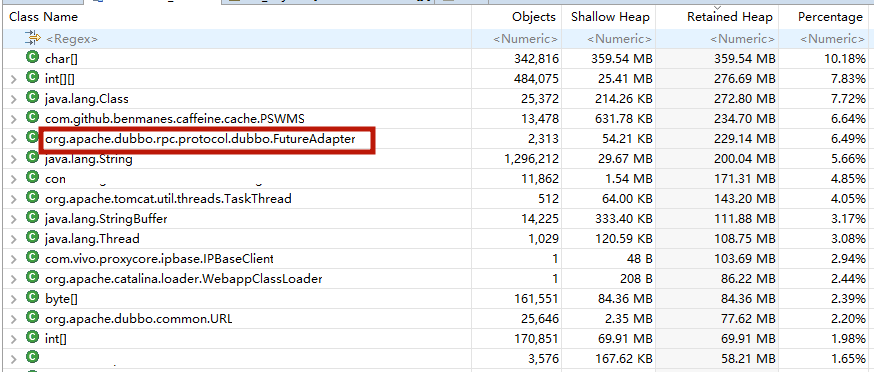The image size is (874, 372).
Task: Click the Objects Numeric filter field
Action: [517, 38]
